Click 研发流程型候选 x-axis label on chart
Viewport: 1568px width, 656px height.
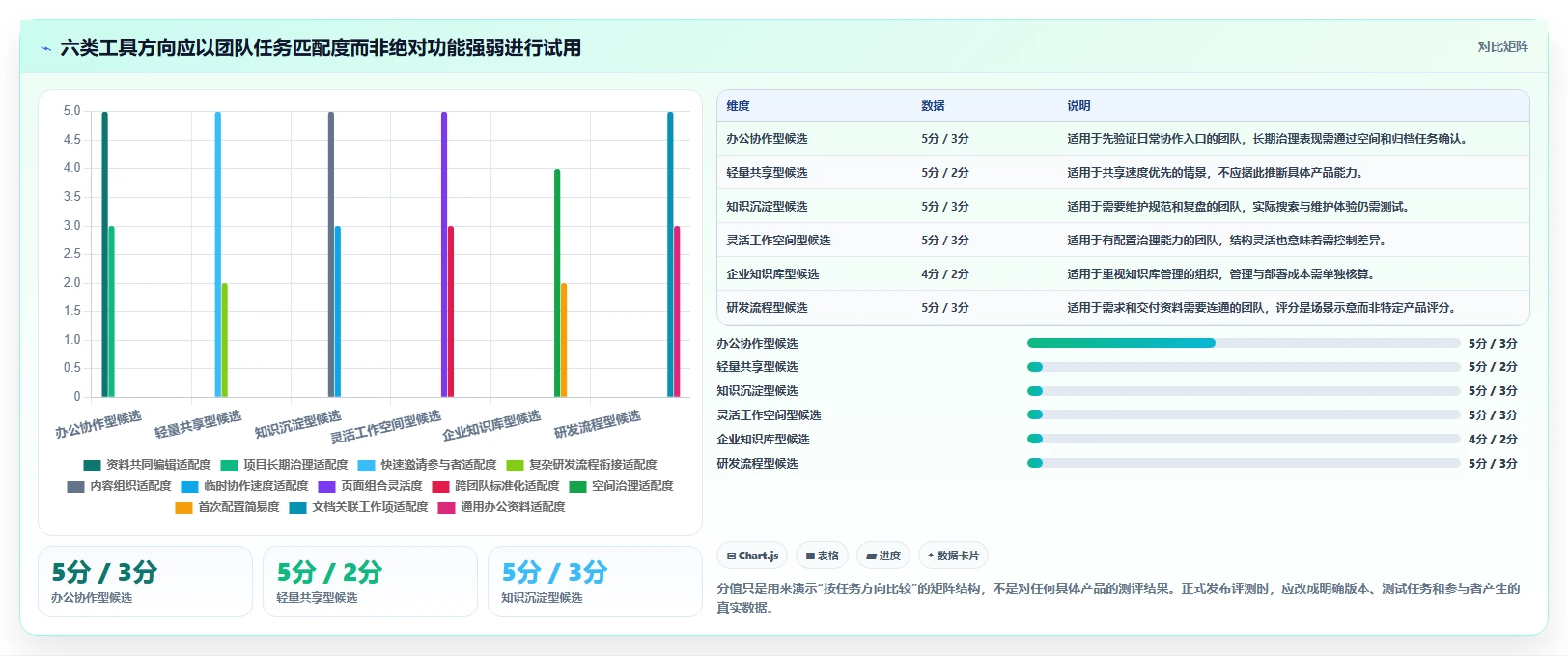(598, 425)
